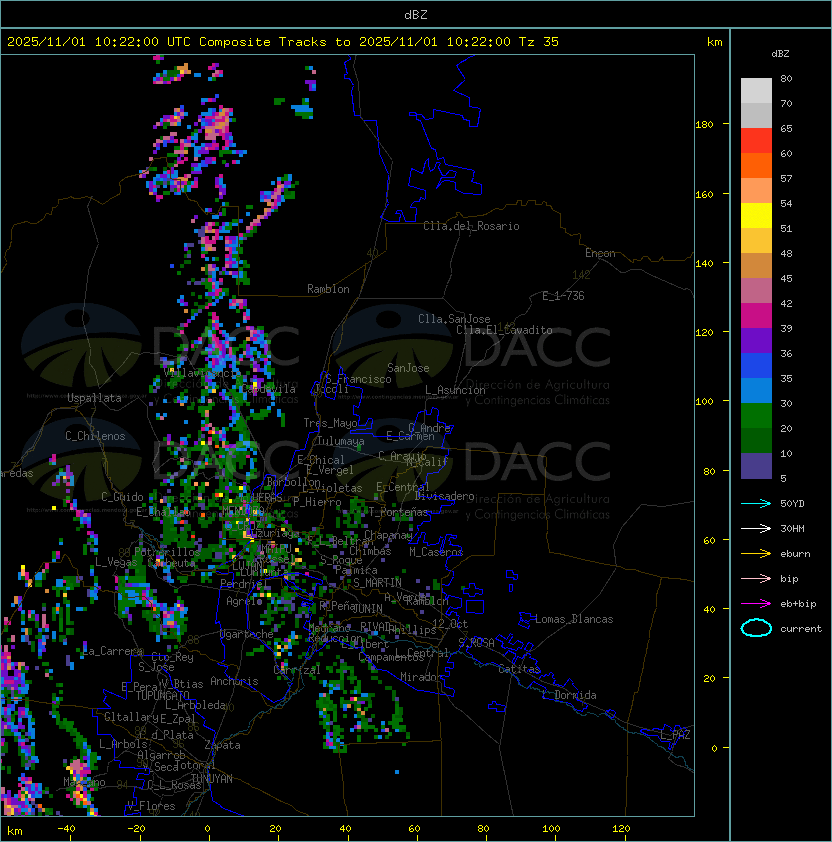This screenshot has width=832, height=842.
Task: Pick the light gray swatch below 80
Action: (x=756, y=91)
